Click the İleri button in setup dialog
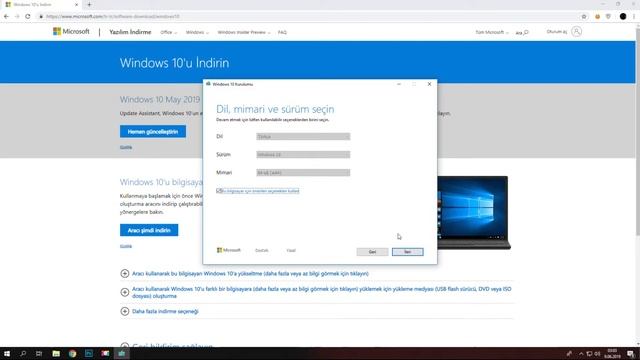The height and width of the screenshot is (360, 640). click(x=408, y=252)
